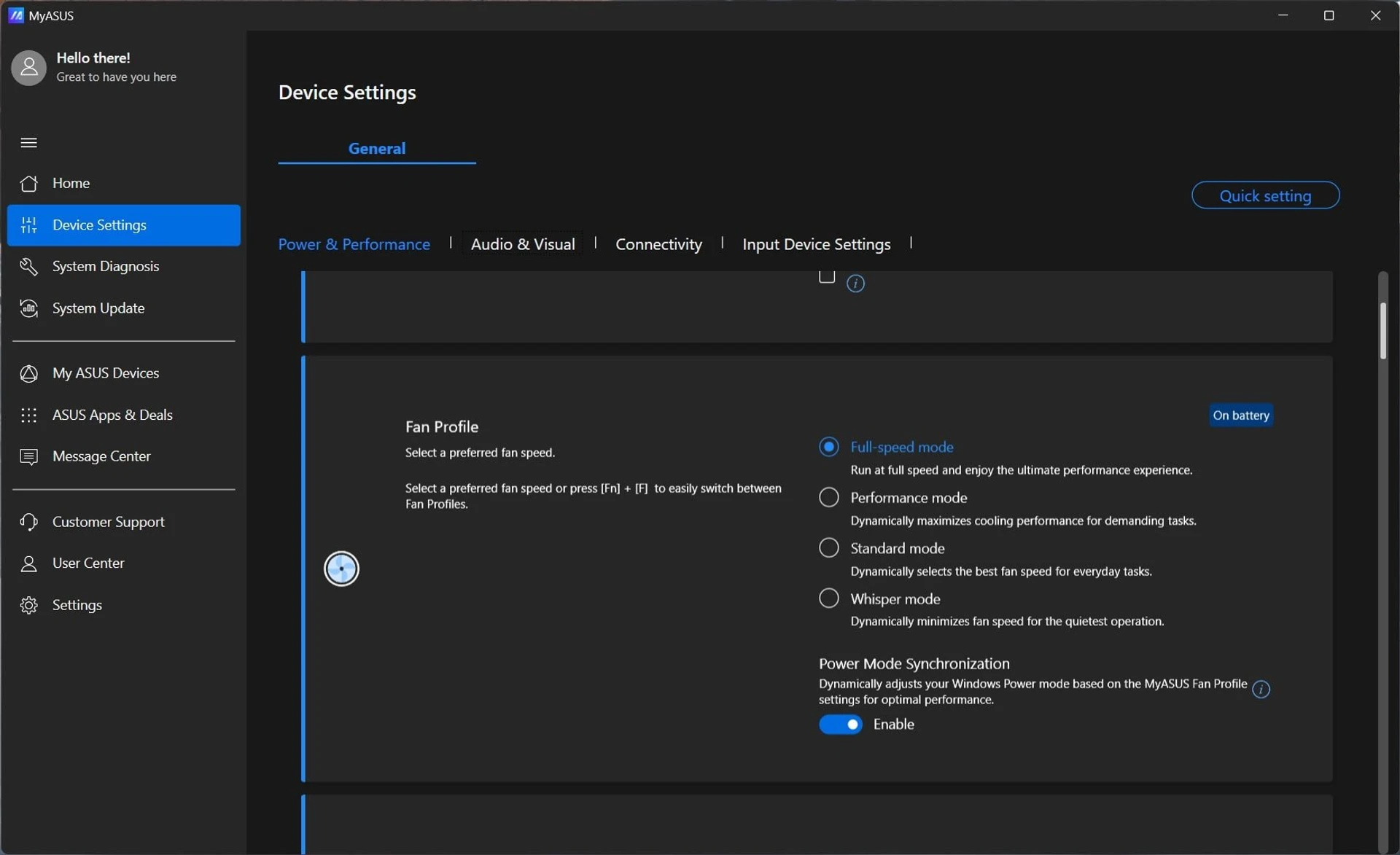
Task: Select Full-speed mode radio button
Action: 828,447
